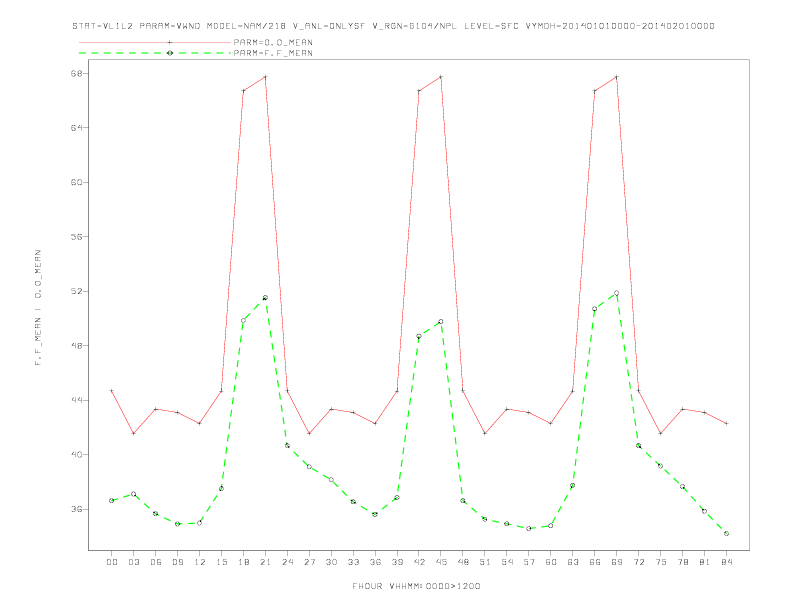Screen dimensions: 792x612
Task: Click red O.O_MEAN peak point at hour 69
Action: pyautogui.click(x=617, y=77)
